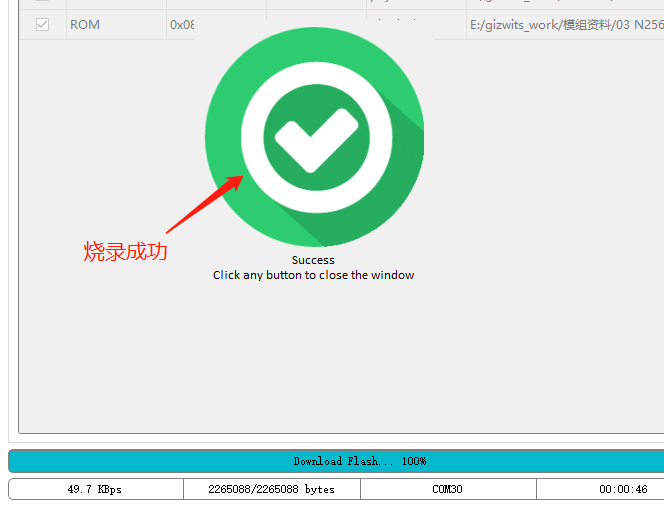
Task: Click the red 烧录成功 annotation label
Action: click(125, 251)
